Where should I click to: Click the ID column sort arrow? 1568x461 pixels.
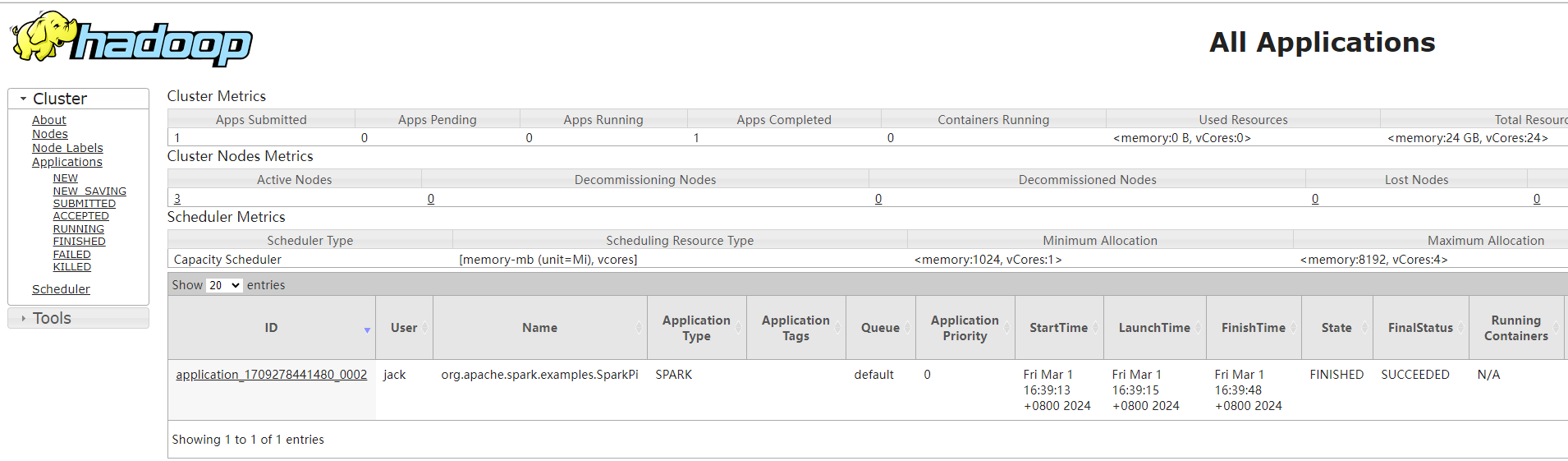tap(367, 330)
